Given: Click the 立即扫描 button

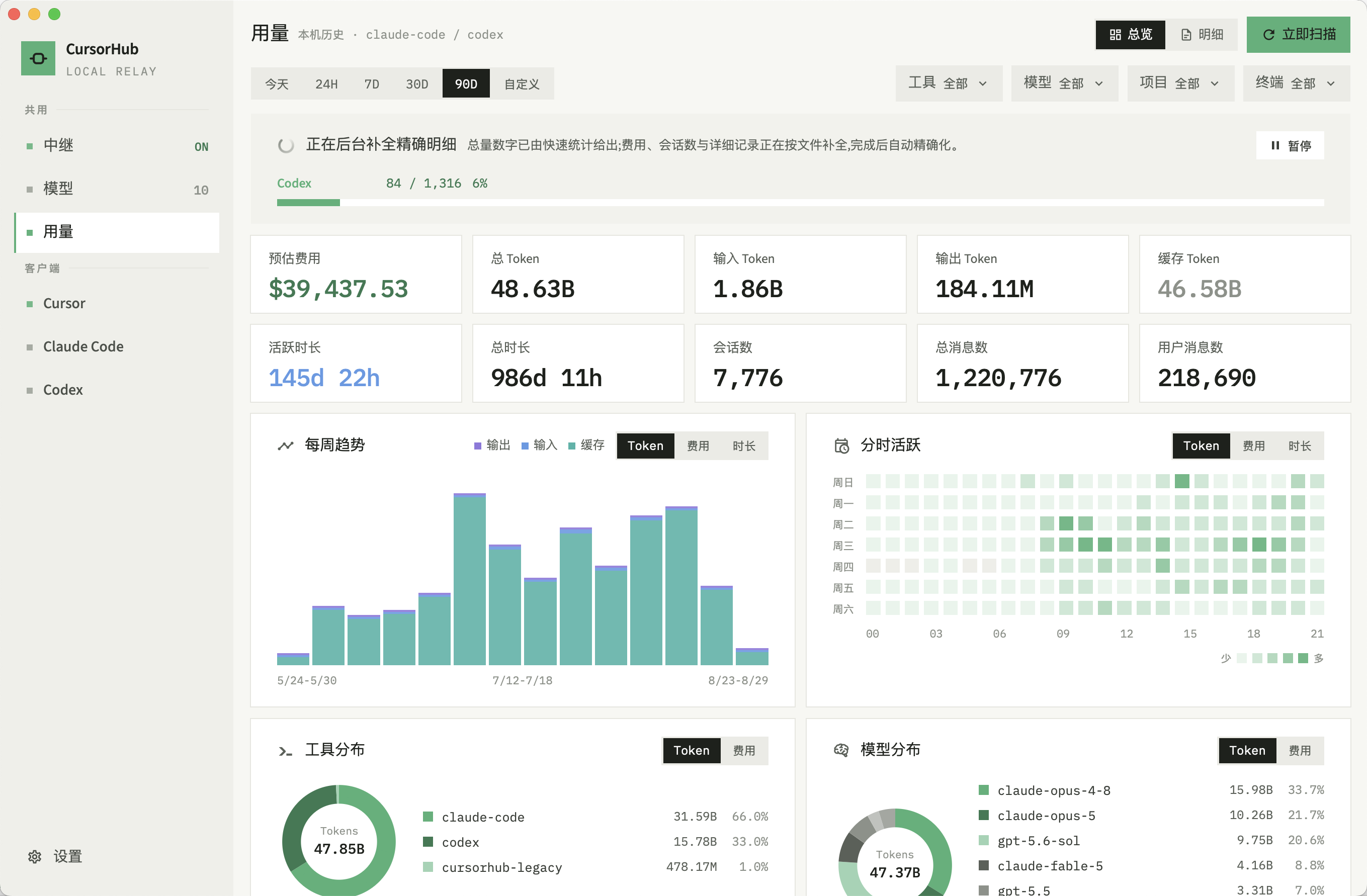Looking at the screenshot, I should 1298,35.
